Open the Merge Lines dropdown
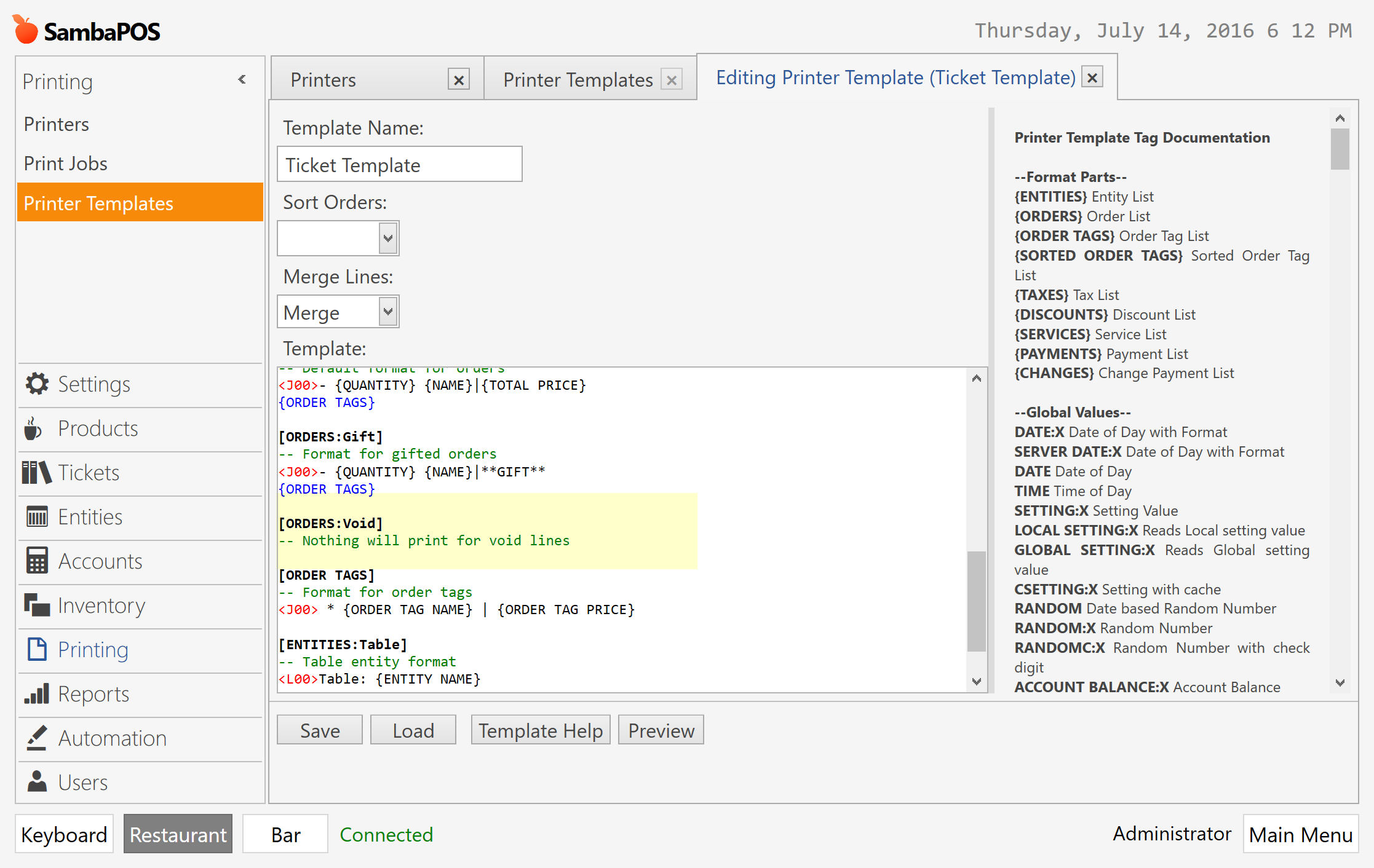 click(x=387, y=312)
